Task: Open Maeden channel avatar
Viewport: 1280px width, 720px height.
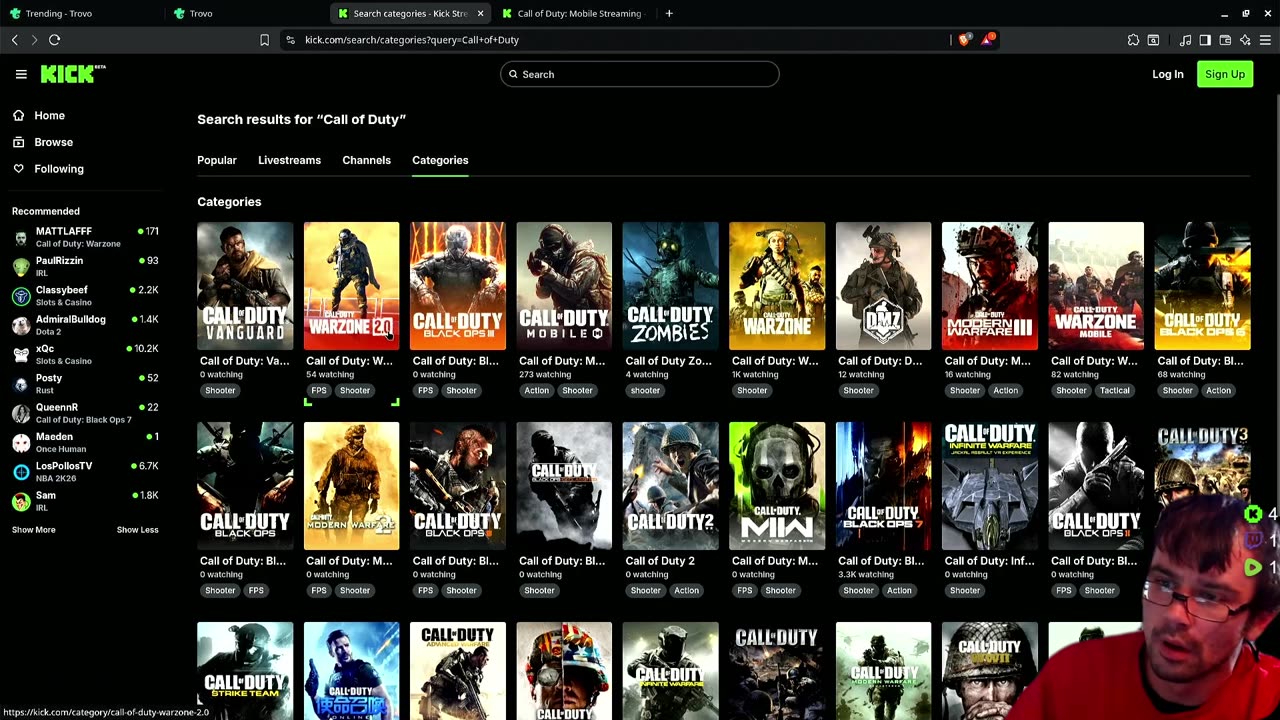Action: click(21, 443)
